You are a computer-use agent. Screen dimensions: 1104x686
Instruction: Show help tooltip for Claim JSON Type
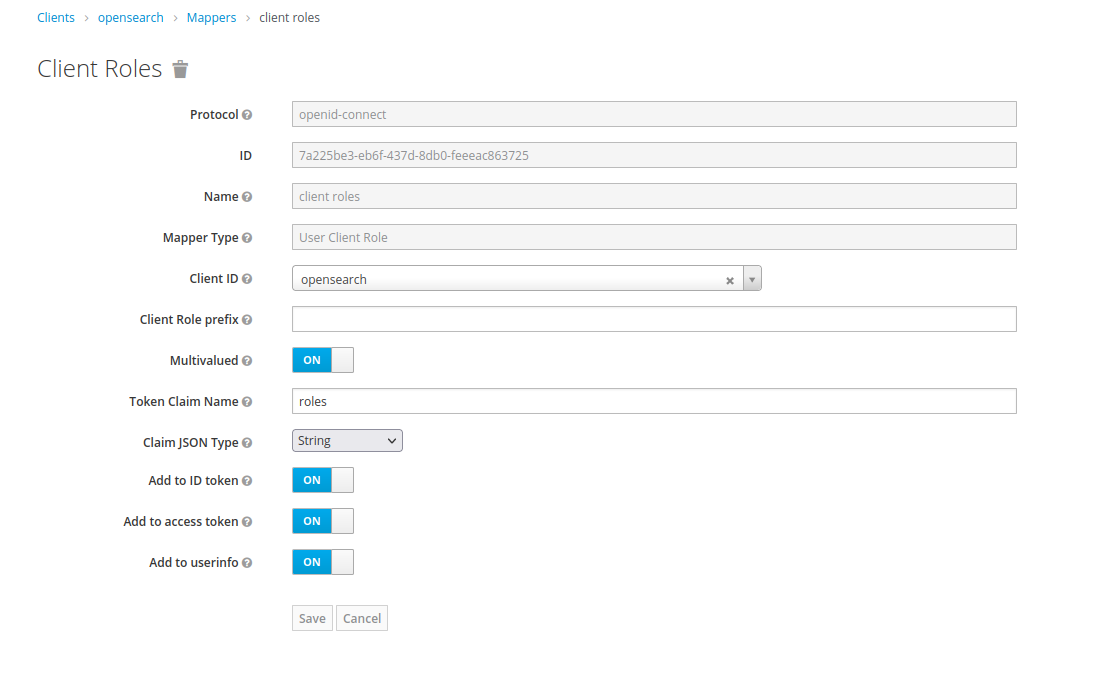pos(247,443)
